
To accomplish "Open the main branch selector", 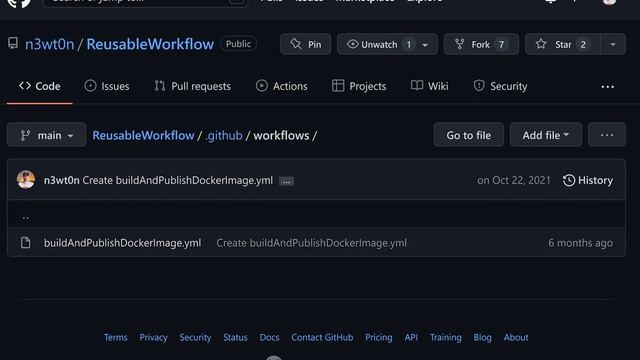I will click(x=47, y=135).
